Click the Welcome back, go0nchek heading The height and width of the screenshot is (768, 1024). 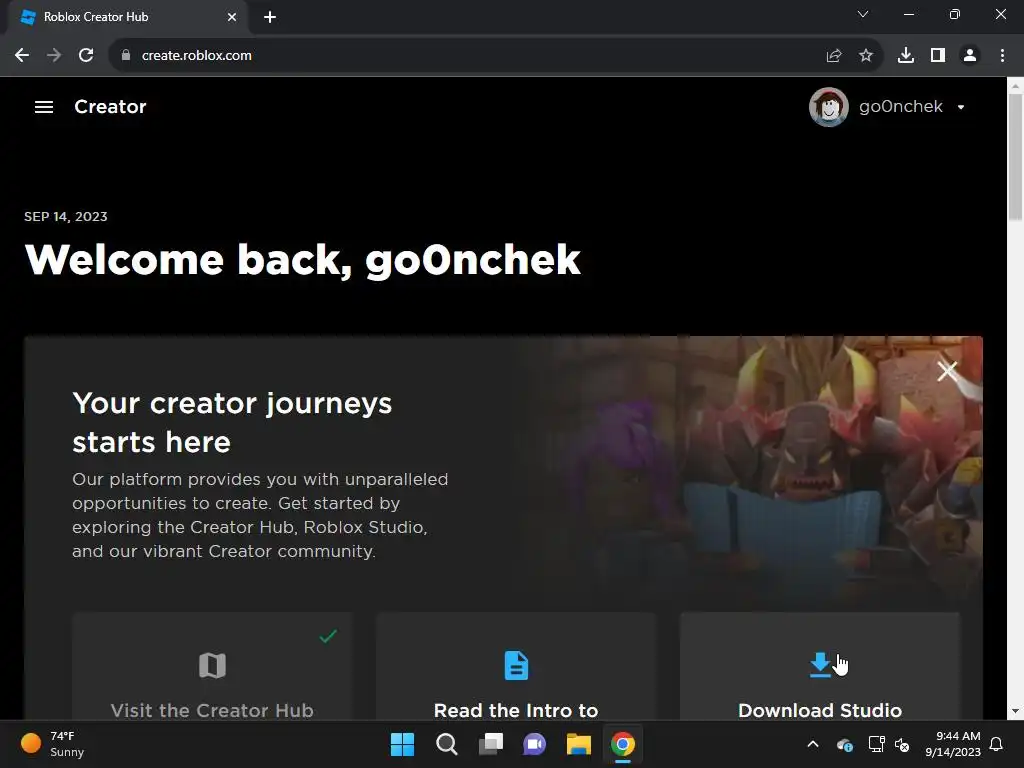coord(302,260)
